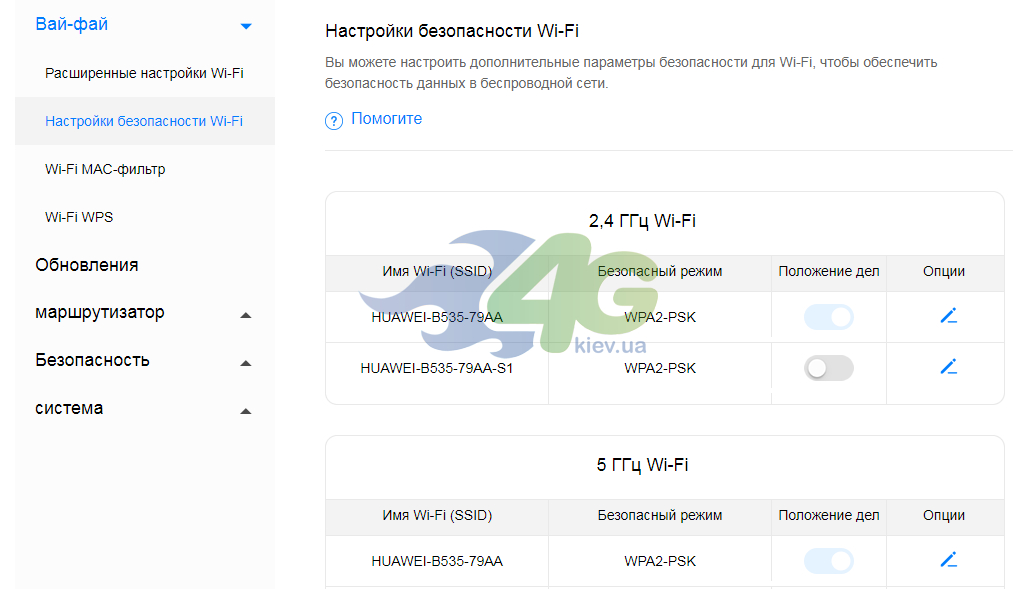Click the HUAWEI-B535-79AA-S1 SSID cell

point(437,368)
